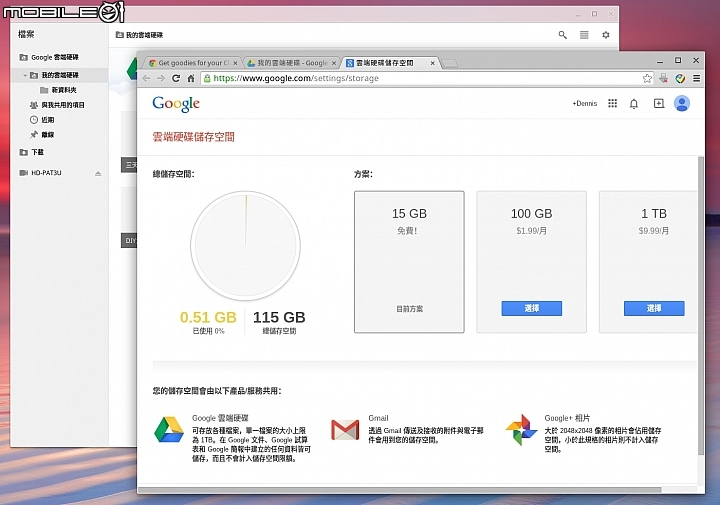Click the Chrome home button

point(191,79)
